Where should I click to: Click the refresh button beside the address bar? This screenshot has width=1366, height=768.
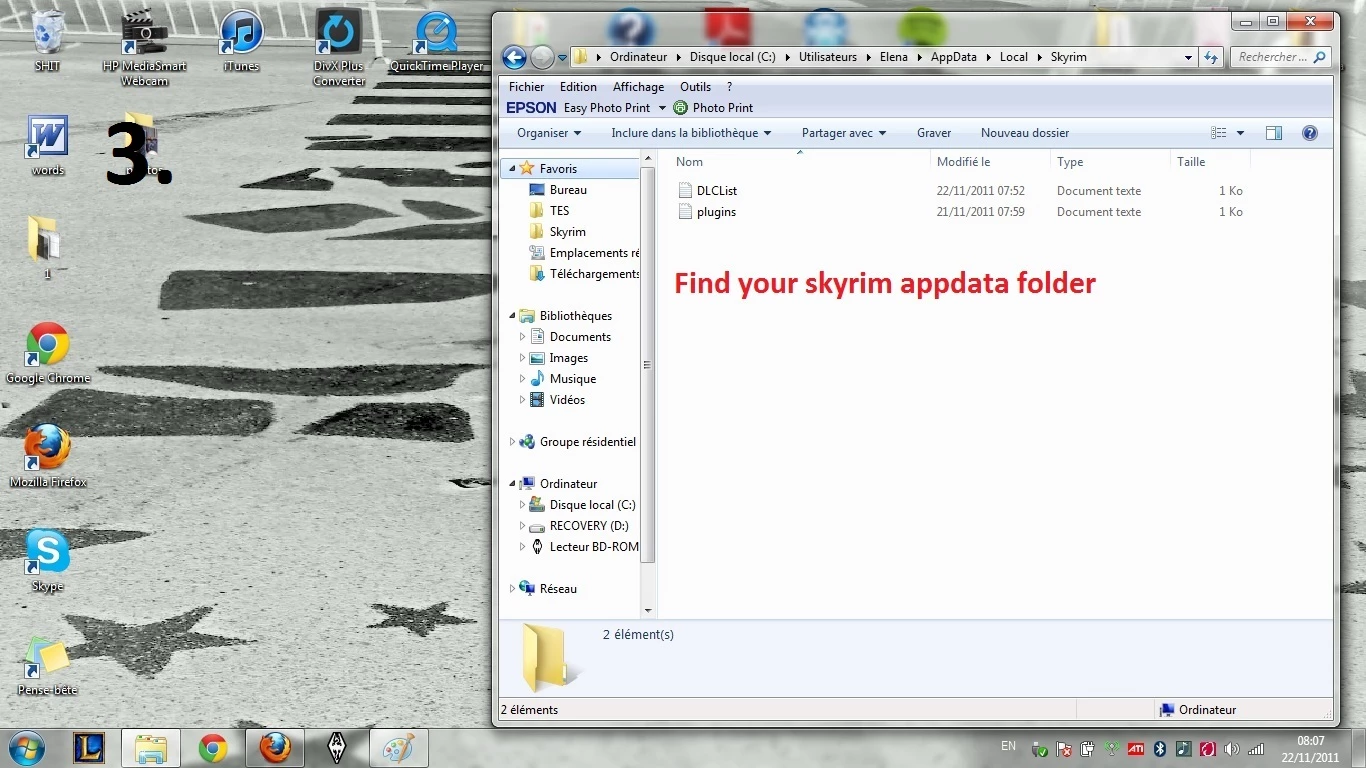(1211, 57)
